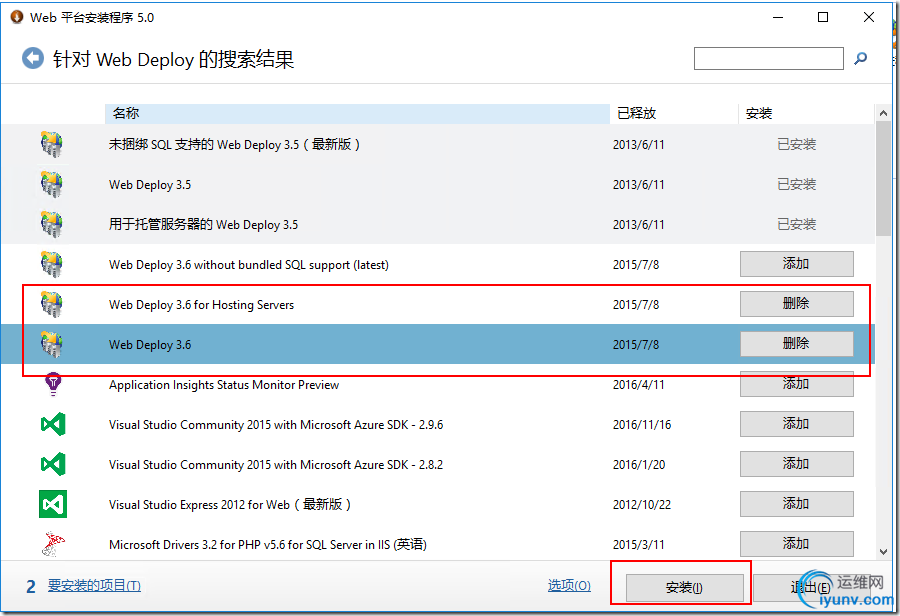Select 用于托管服务器的 Web Deploy 3.5 text

tap(203, 224)
